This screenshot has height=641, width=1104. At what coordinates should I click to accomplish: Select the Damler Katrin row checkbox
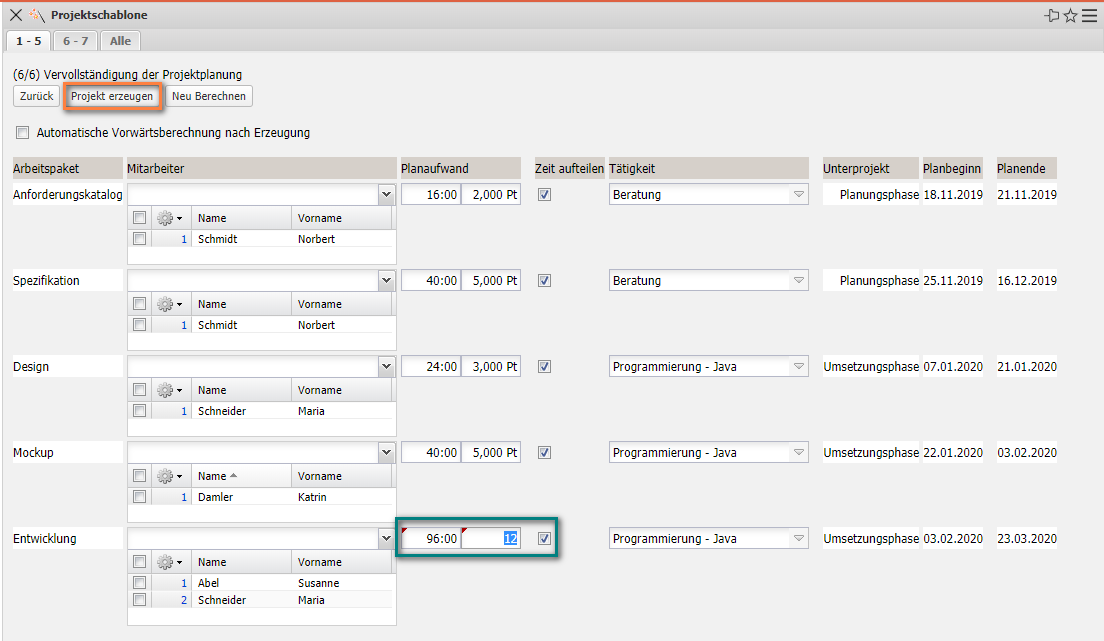tap(140, 497)
